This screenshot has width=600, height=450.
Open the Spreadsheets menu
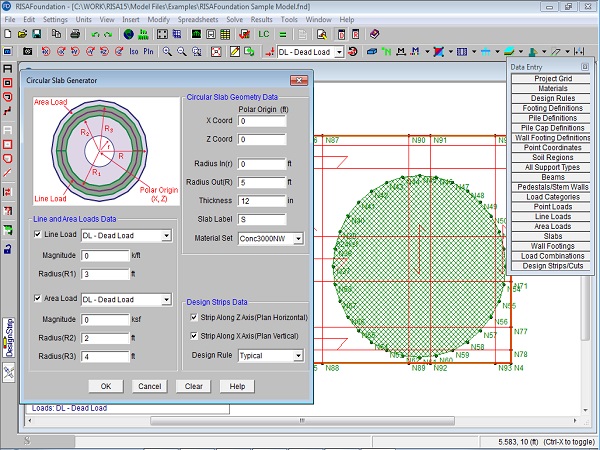click(198, 20)
